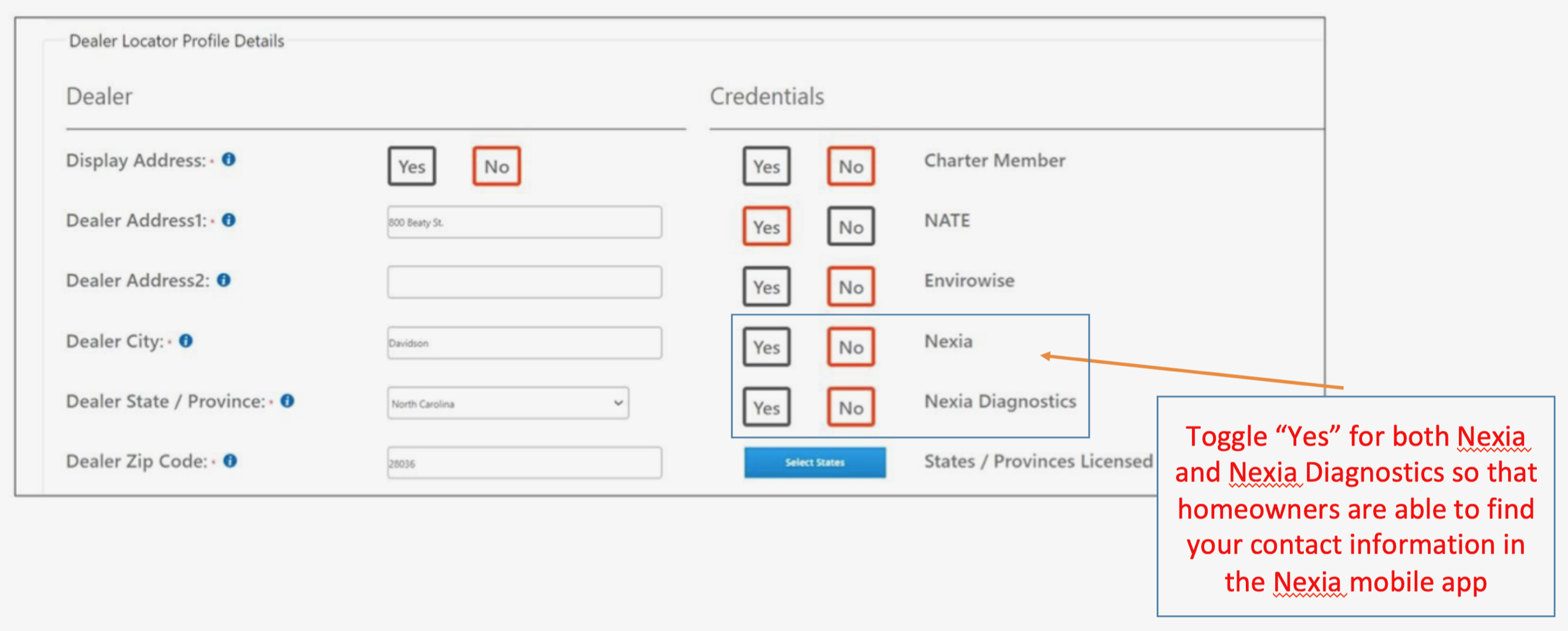This screenshot has width=1568, height=631.
Task: Toggle Yes for Nexia Diagnostics
Action: [766, 407]
